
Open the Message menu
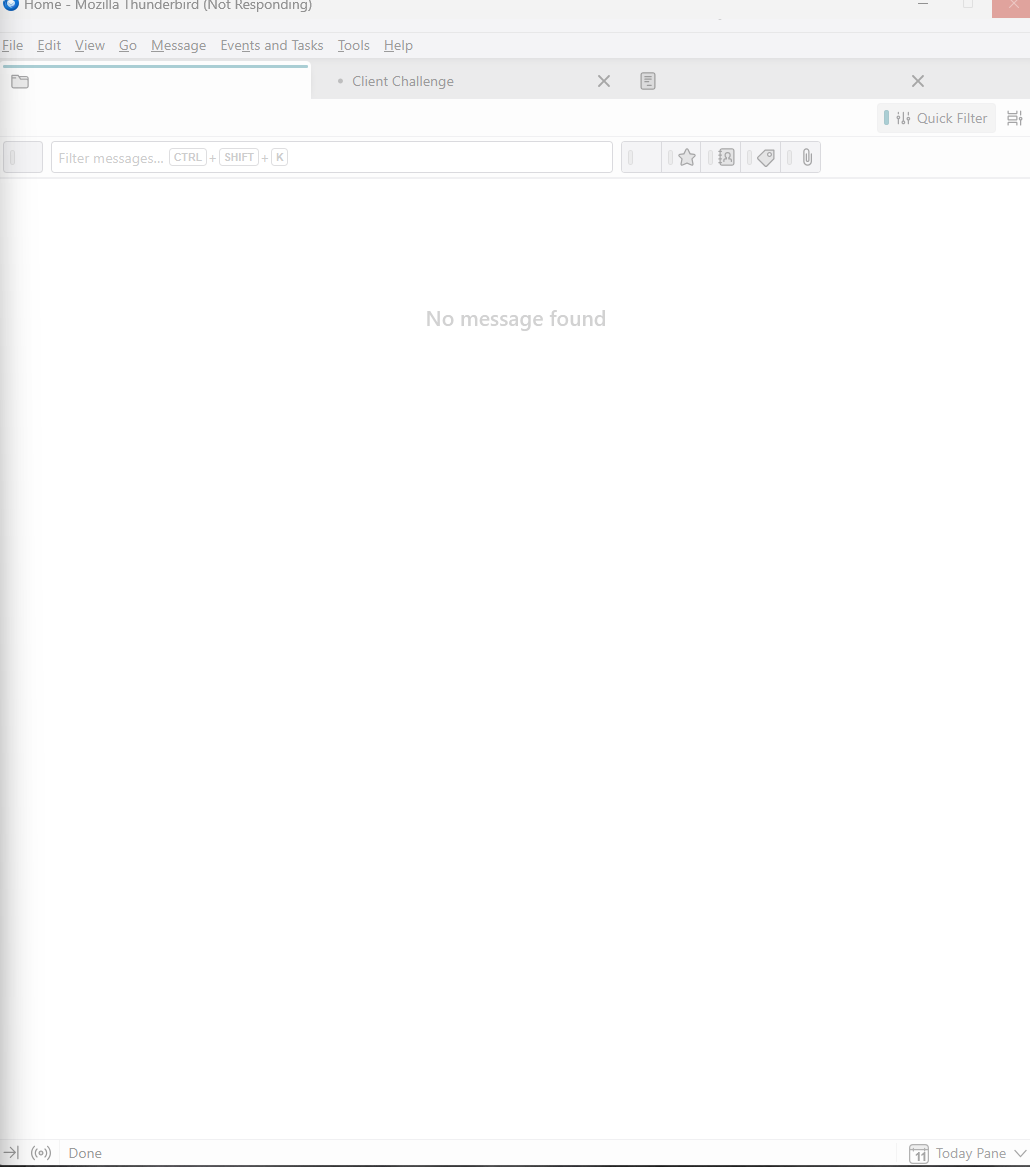pyautogui.click(x=179, y=45)
